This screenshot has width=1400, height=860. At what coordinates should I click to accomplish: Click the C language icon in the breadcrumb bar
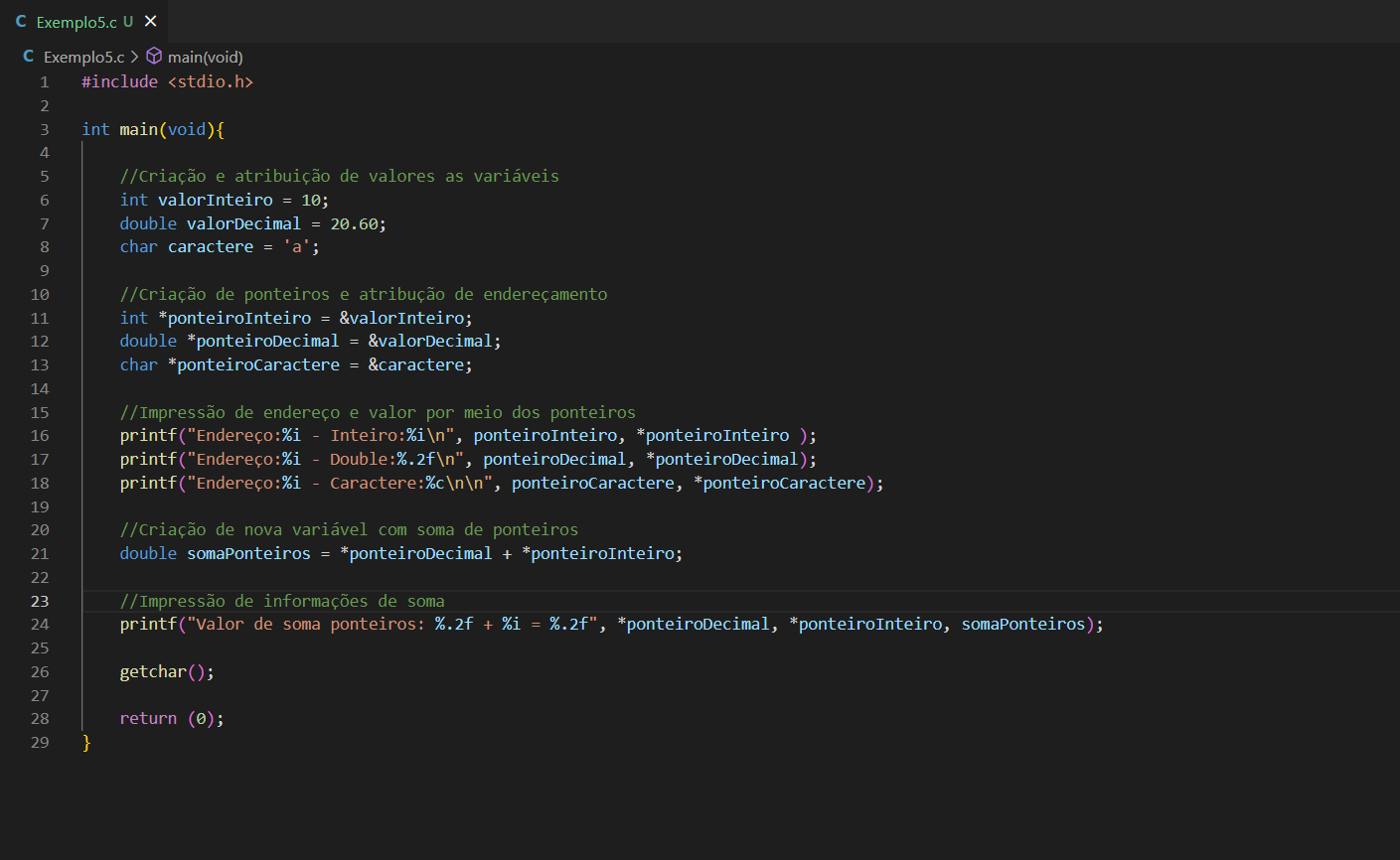click(27, 57)
